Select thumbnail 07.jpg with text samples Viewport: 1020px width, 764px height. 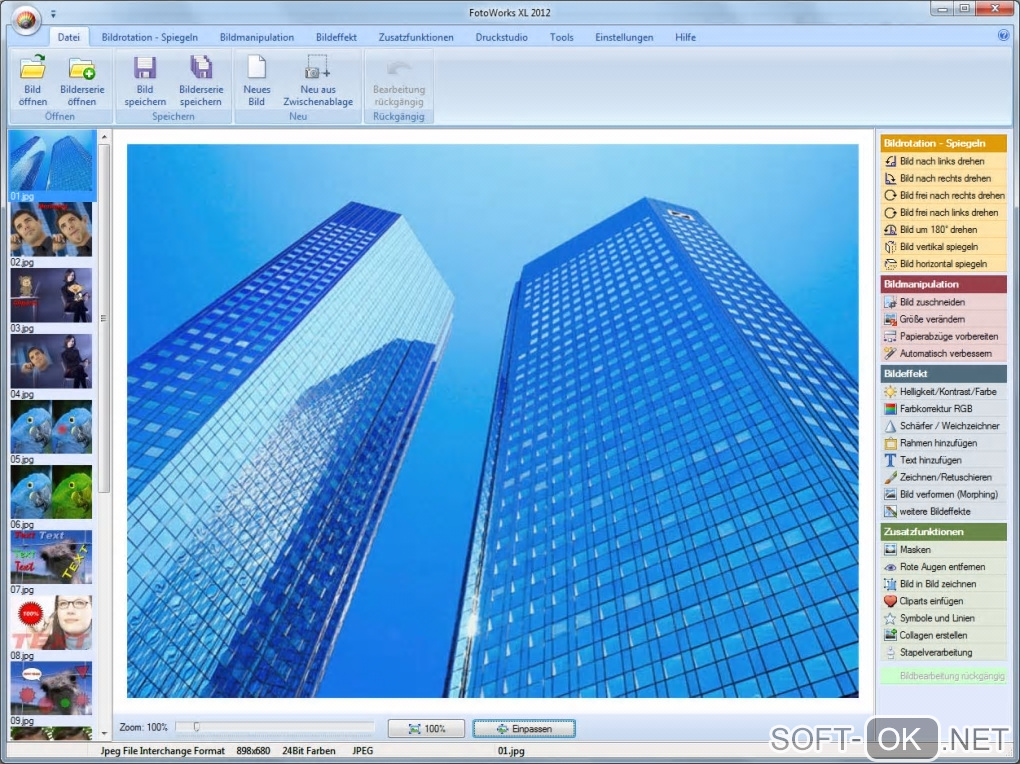[51, 557]
